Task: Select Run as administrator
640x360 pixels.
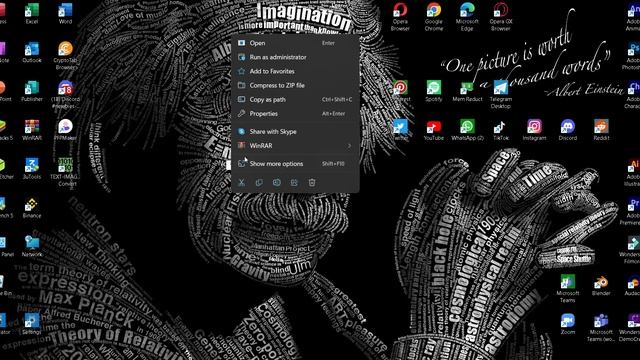Action: pyautogui.click(x=295, y=57)
